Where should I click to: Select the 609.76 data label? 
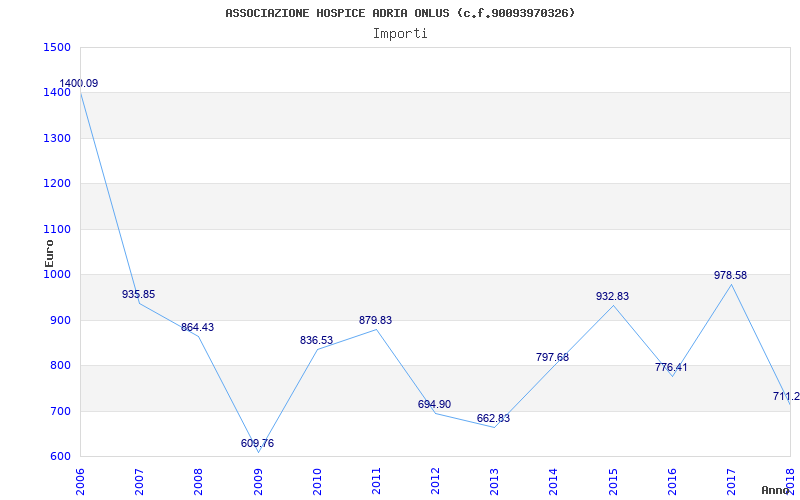pos(257,443)
